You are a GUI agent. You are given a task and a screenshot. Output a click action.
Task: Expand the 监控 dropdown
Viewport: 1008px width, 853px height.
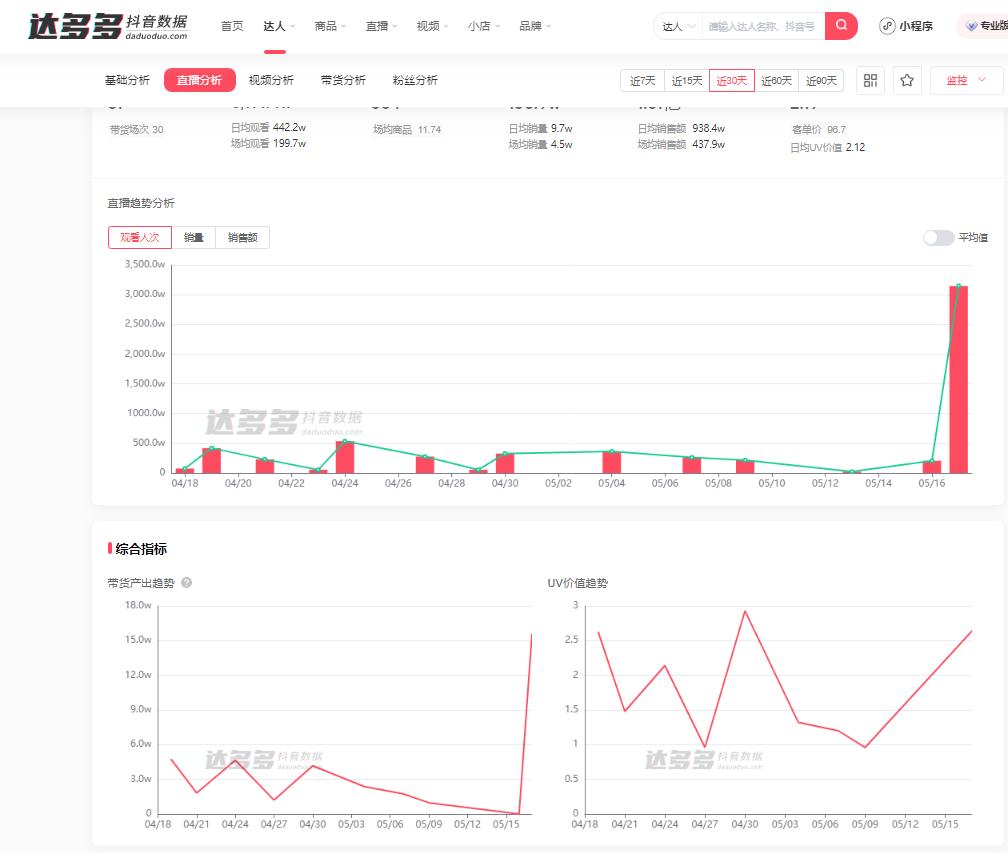pos(965,80)
